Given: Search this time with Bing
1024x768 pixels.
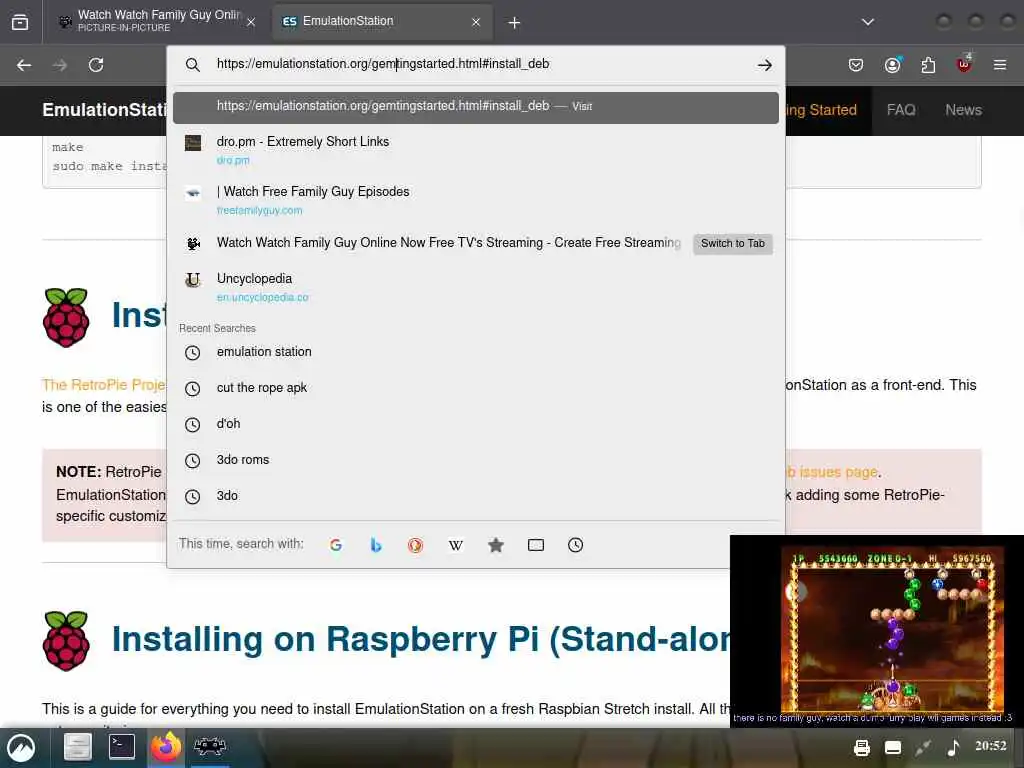Looking at the screenshot, I should pyautogui.click(x=376, y=545).
